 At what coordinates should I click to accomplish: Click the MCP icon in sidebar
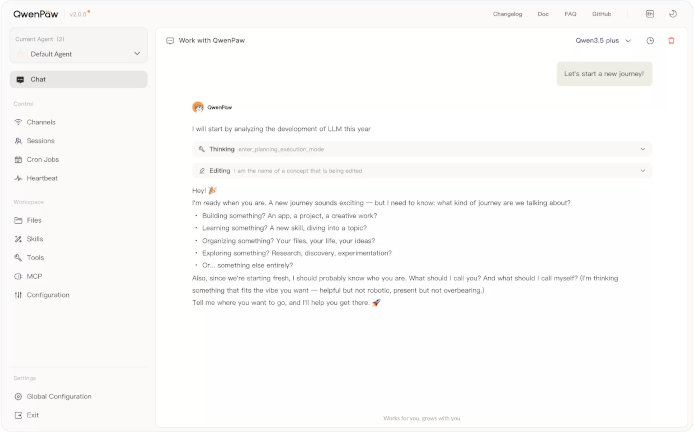point(18,276)
